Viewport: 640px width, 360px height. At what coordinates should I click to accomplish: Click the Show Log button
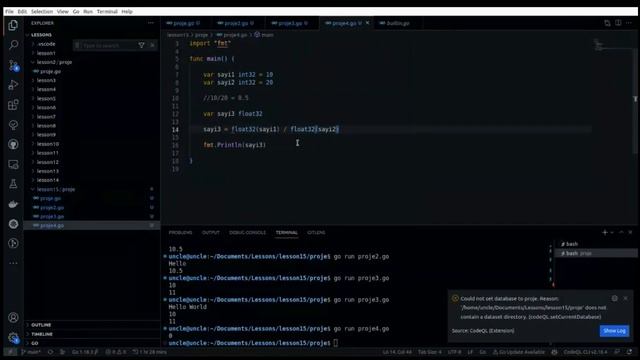(614, 331)
